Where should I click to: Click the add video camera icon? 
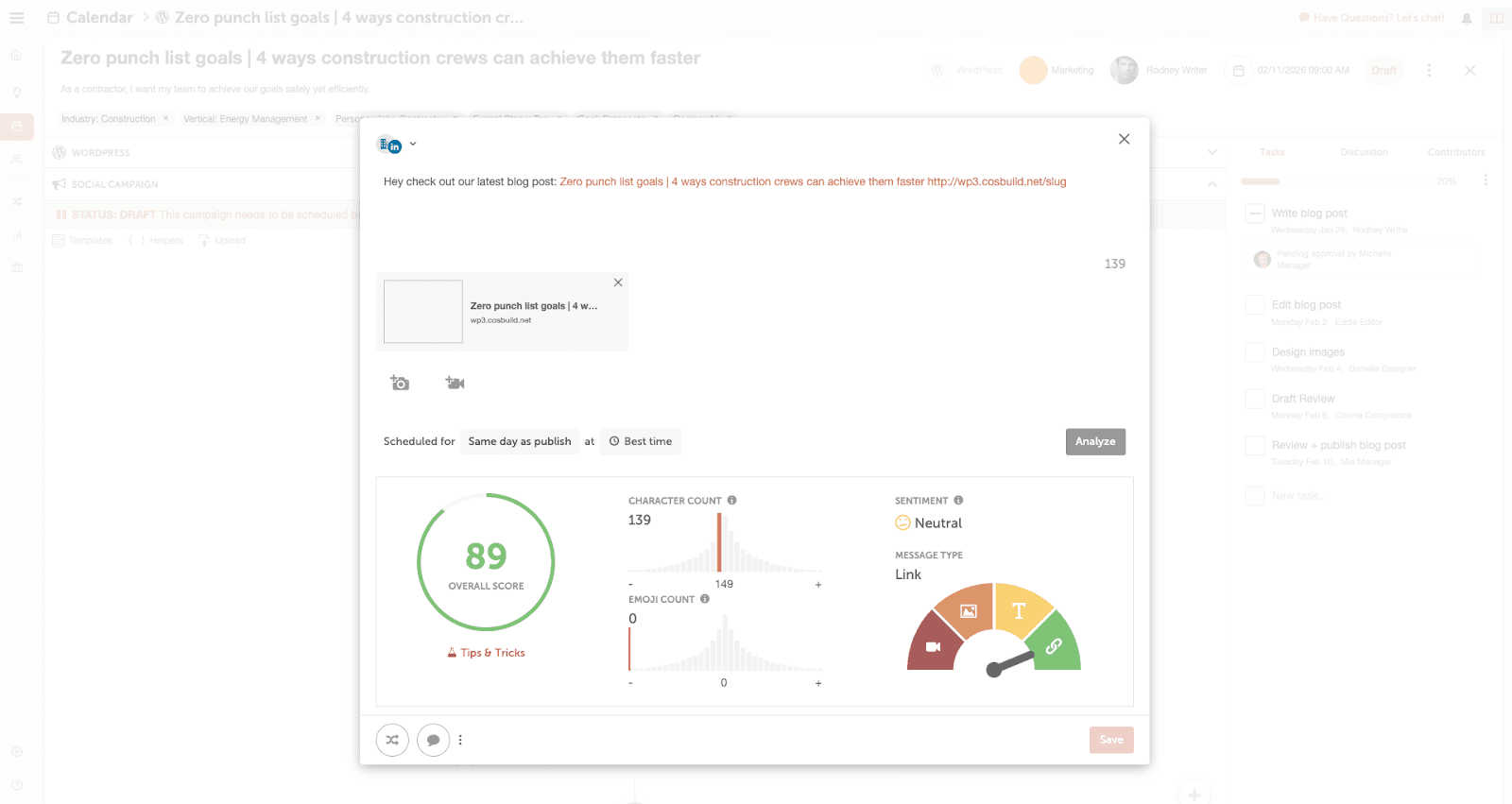(x=455, y=383)
